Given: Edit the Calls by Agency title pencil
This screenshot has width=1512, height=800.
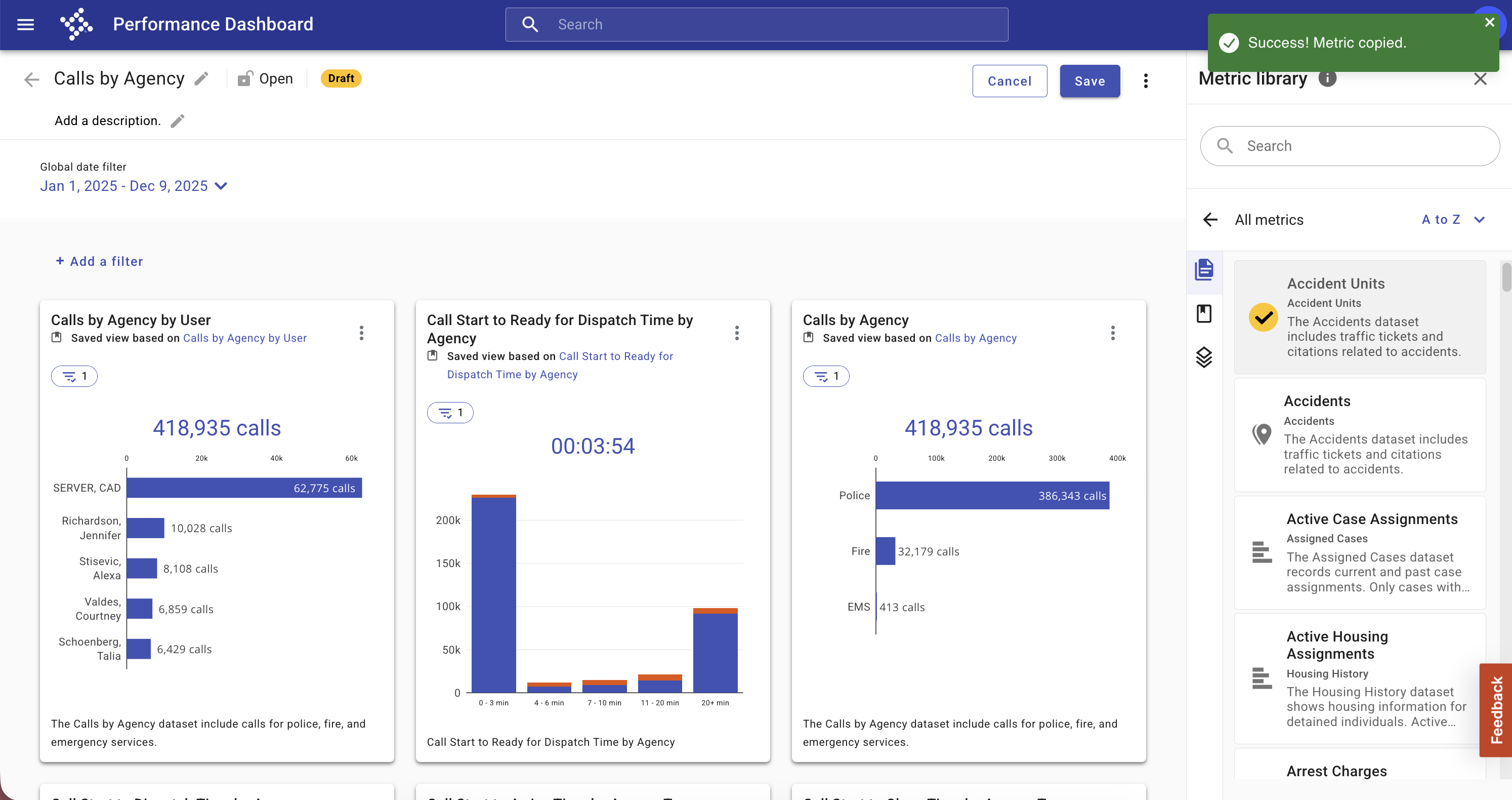Looking at the screenshot, I should (x=201, y=78).
